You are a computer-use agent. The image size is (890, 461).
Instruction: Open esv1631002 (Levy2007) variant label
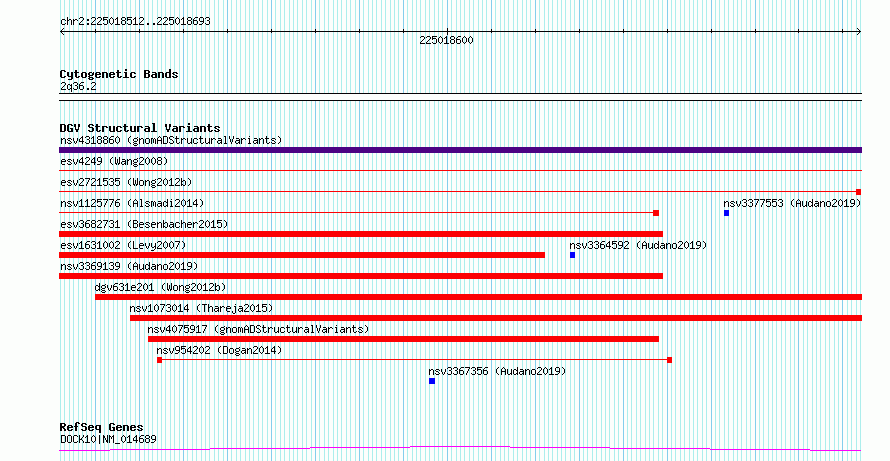coord(123,245)
